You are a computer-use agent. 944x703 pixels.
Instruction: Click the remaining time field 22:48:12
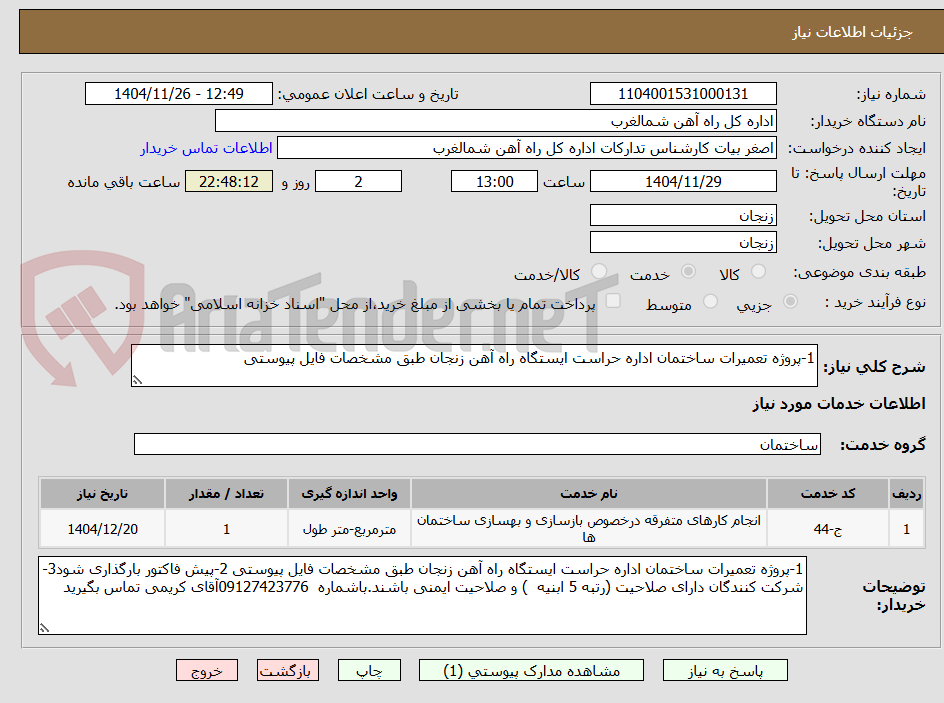(x=229, y=181)
